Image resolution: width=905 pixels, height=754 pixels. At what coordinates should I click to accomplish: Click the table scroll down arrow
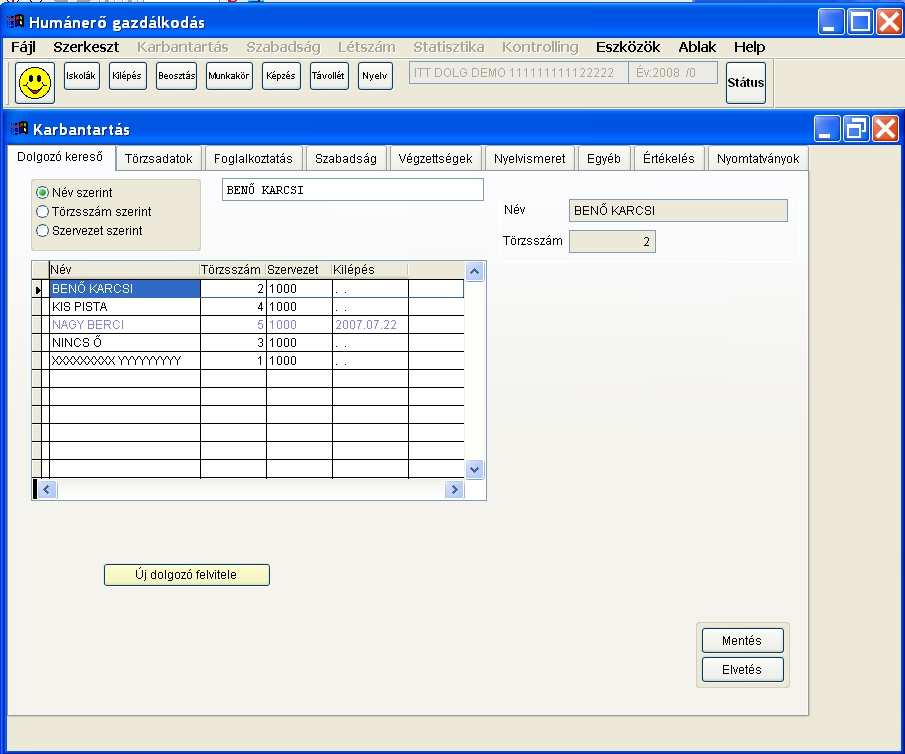(474, 469)
